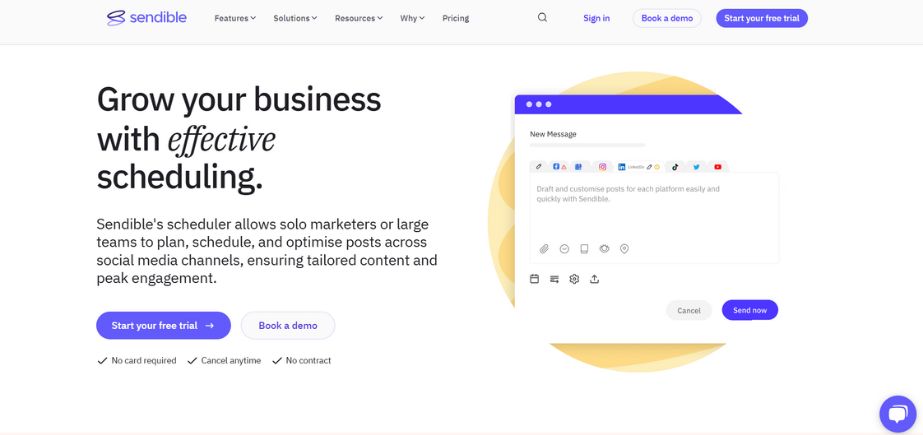Click the 'Cancel anytime' text
The width and height of the screenshot is (923, 435).
(x=231, y=360)
